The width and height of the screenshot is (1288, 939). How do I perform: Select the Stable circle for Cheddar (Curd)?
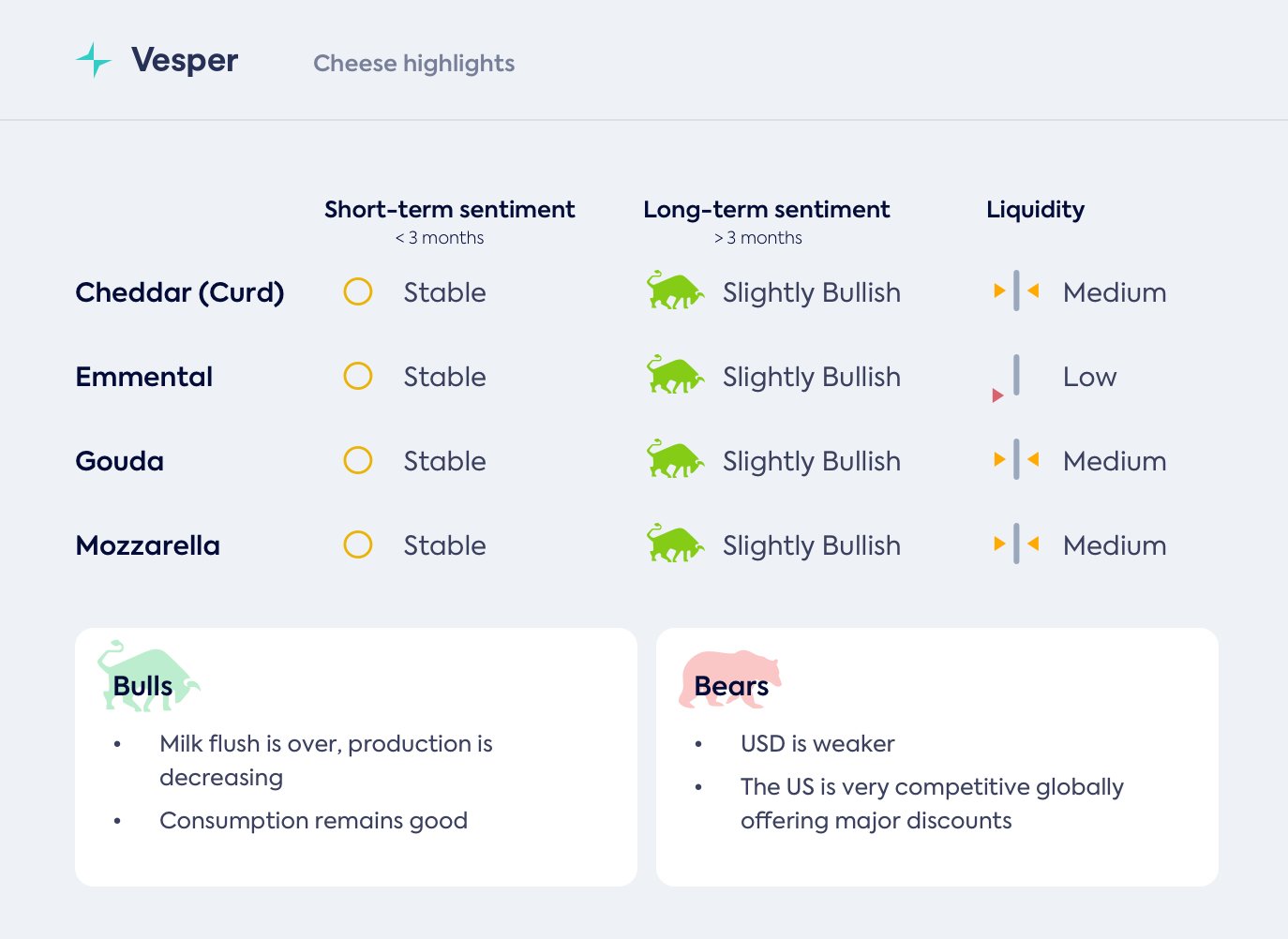click(x=358, y=291)
